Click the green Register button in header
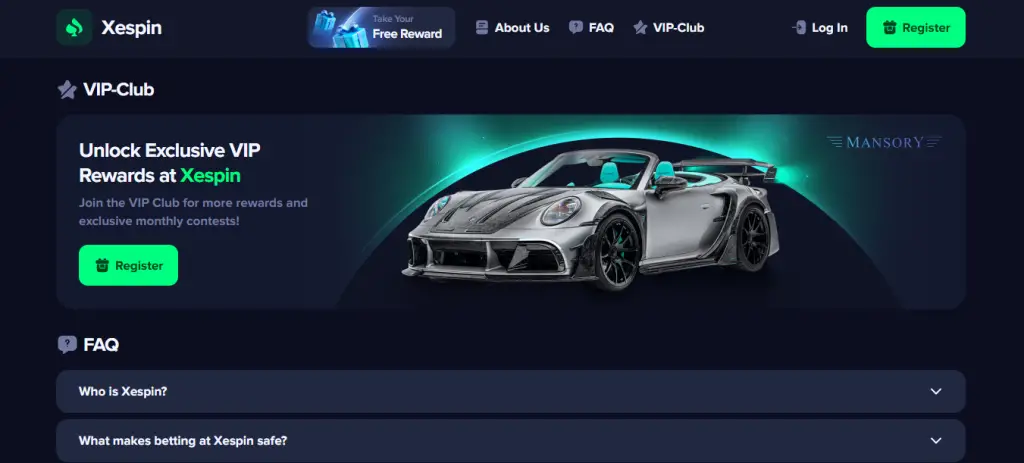This screenshot has width=1024, height=463. pos(916,27)
